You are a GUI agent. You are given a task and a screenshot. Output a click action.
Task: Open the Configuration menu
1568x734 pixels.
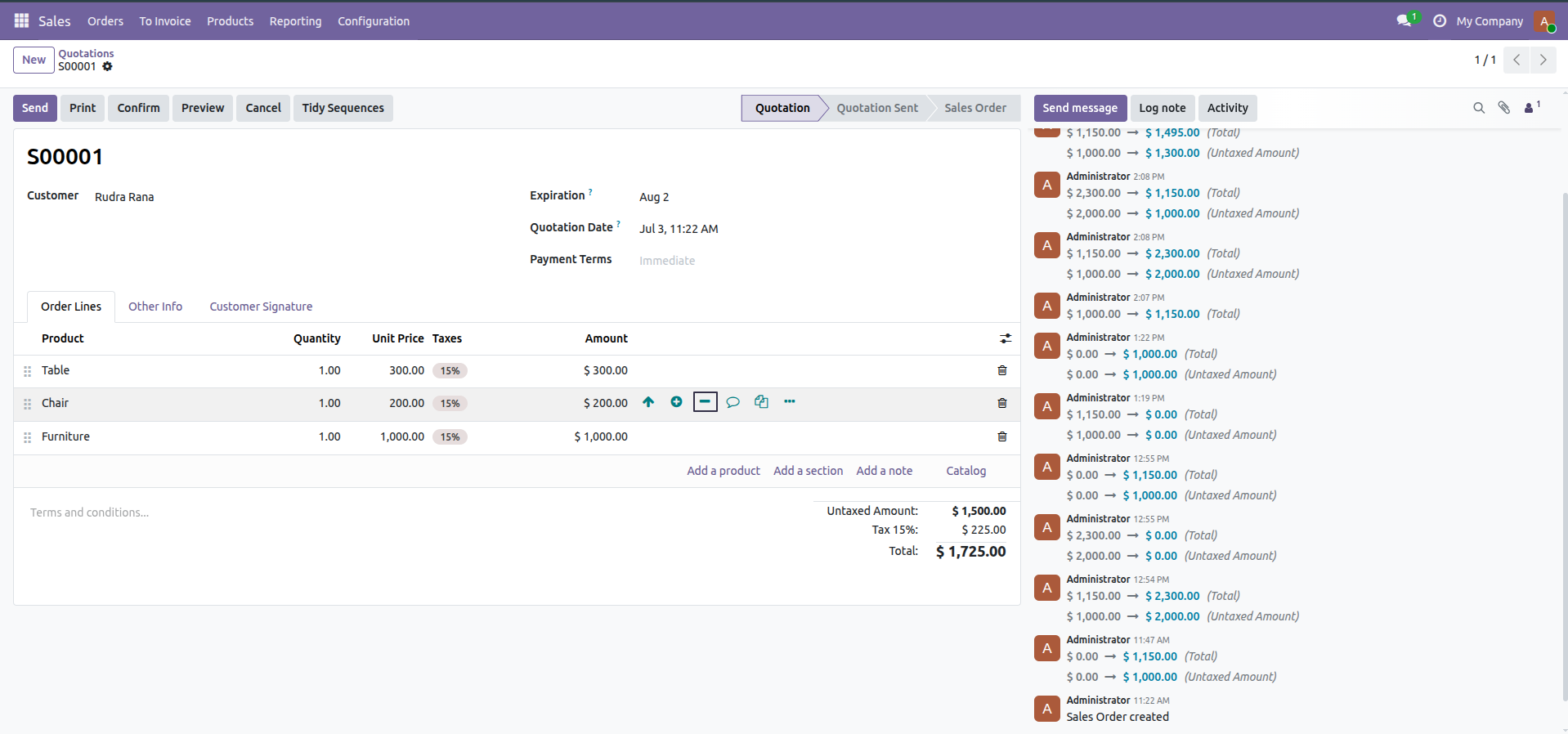(374, 21)
